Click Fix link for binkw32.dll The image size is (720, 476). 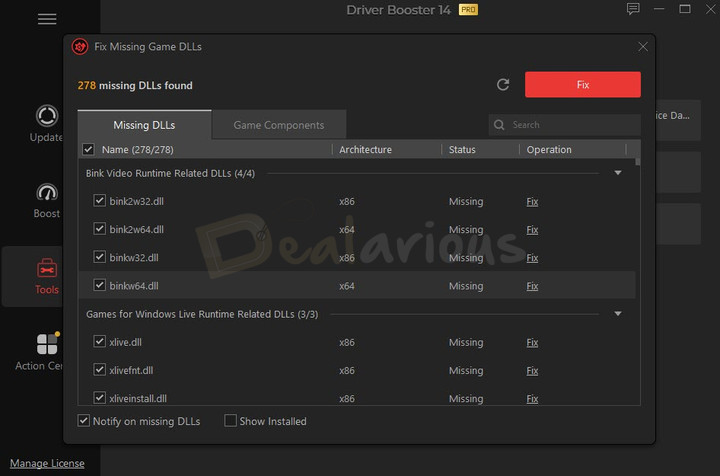tap(532, 258)
